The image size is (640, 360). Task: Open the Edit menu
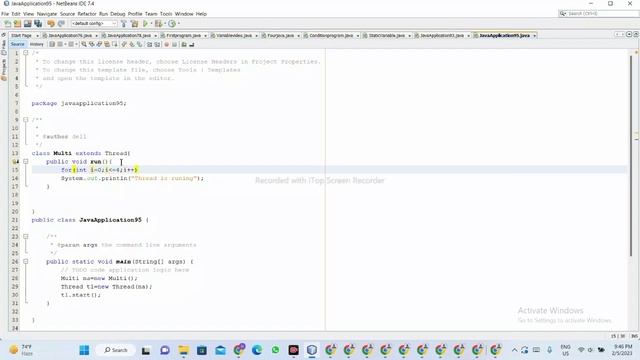tap(16, 14)
